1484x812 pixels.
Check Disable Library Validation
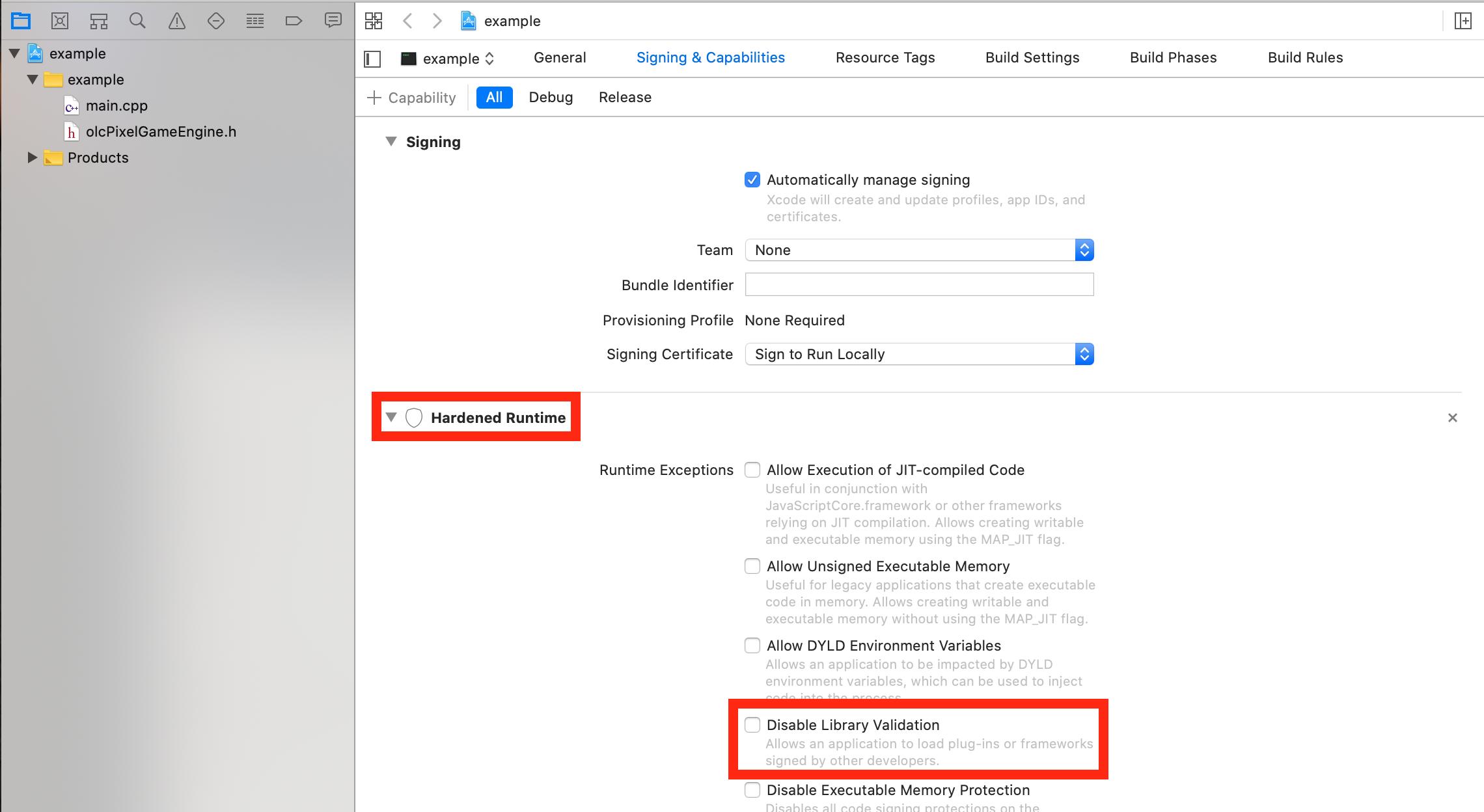[x=752, y=725]
